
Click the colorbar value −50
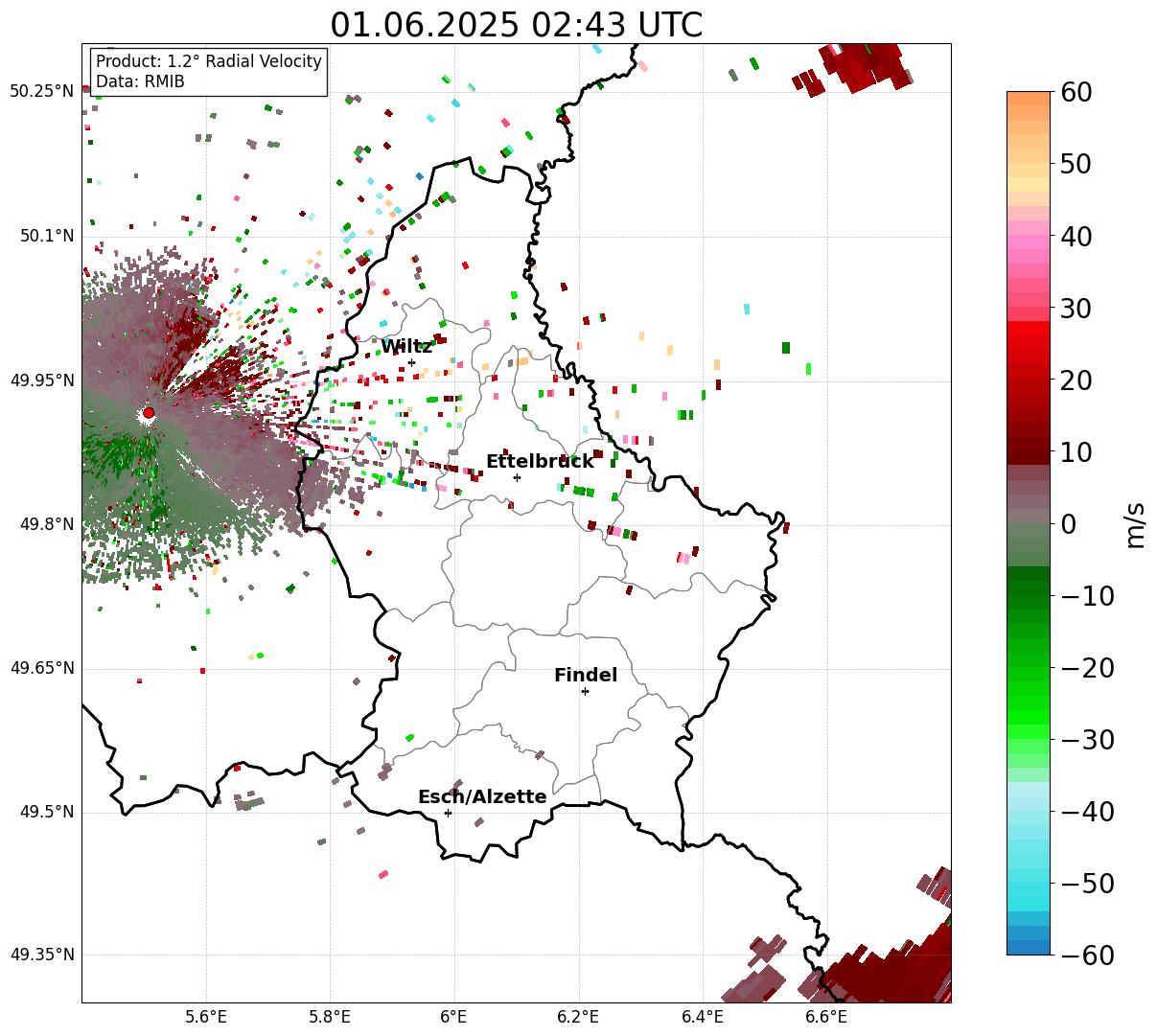[x=1087, y=884]
